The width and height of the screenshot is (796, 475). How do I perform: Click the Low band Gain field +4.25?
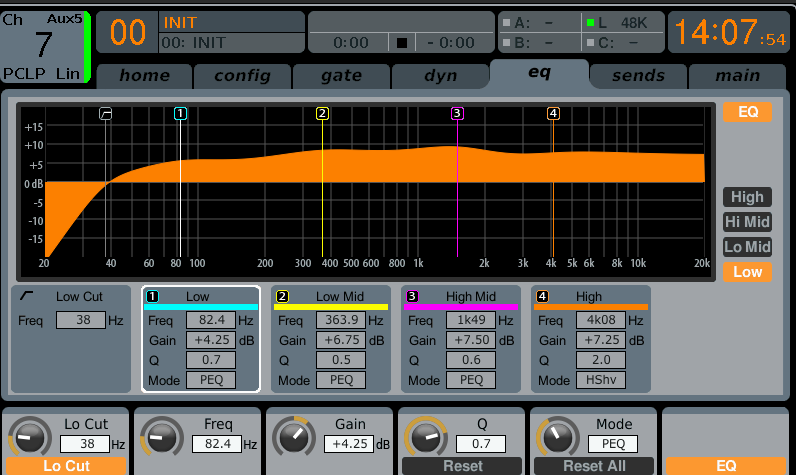(211, 340)
